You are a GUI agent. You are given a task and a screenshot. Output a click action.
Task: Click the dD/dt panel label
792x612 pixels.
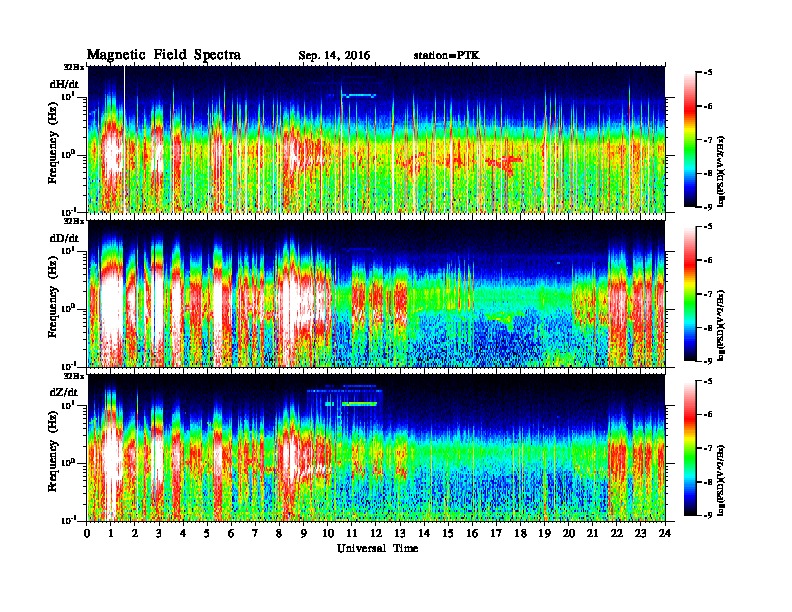[x=64, y=238]
